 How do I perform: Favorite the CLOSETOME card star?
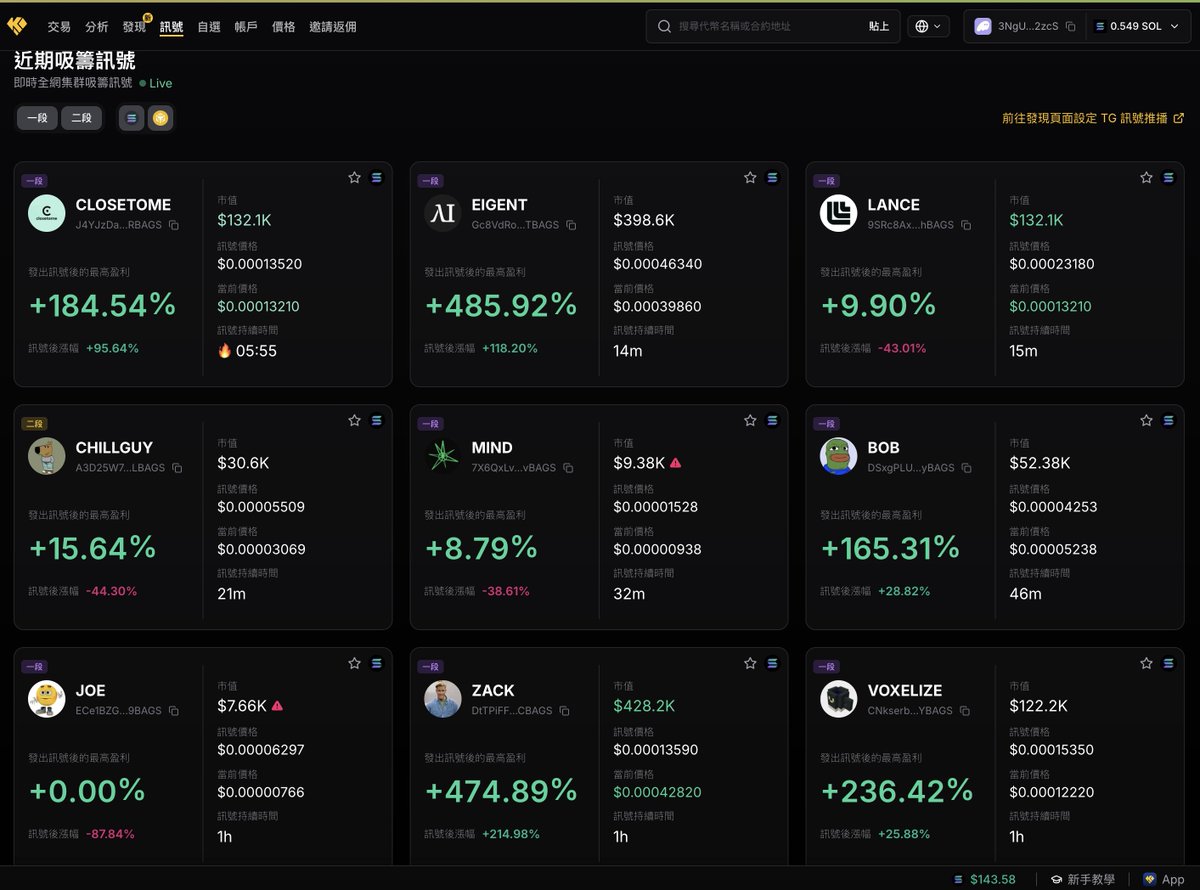[354, 178]
